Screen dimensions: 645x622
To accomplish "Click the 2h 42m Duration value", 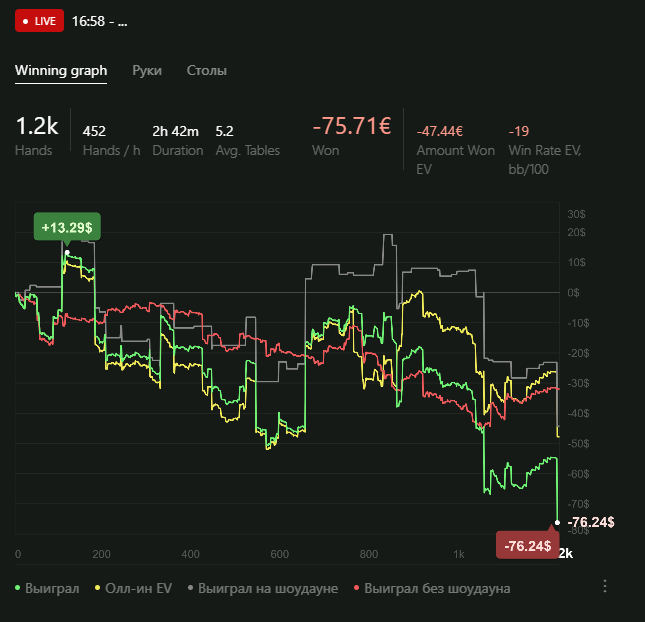I will point(175,131).
